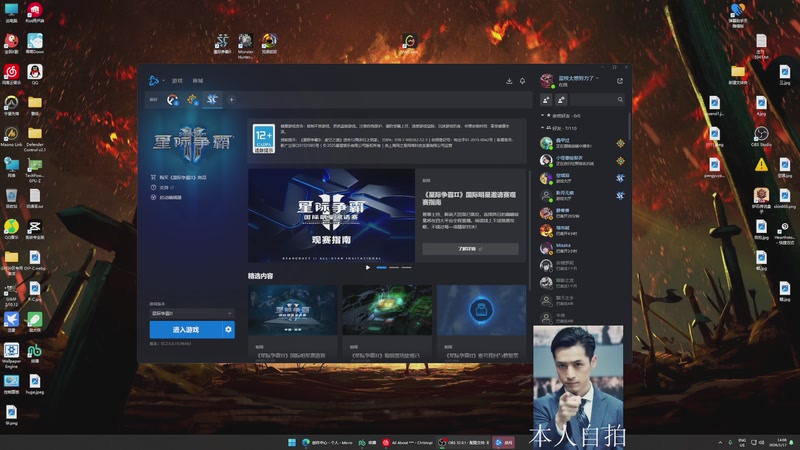Screen dimensions: 800x450
Task: Open the downloads icon in Battle.net header
Action: click(x=509, y=81)
